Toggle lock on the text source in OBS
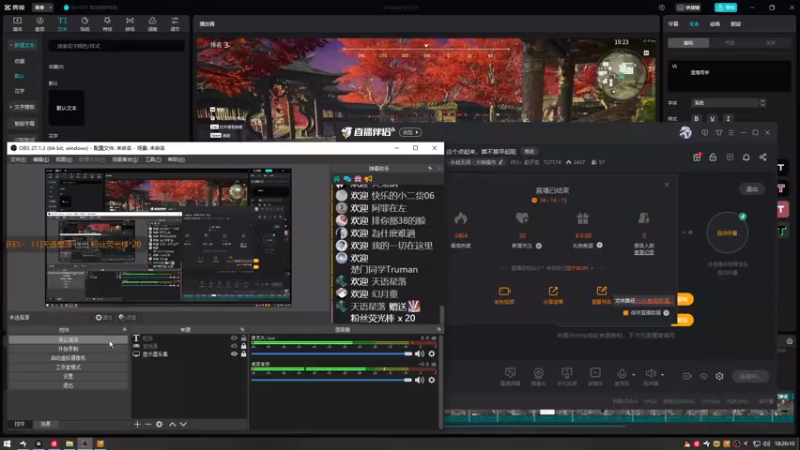800x450 pixels. click(x=243, y=338)
